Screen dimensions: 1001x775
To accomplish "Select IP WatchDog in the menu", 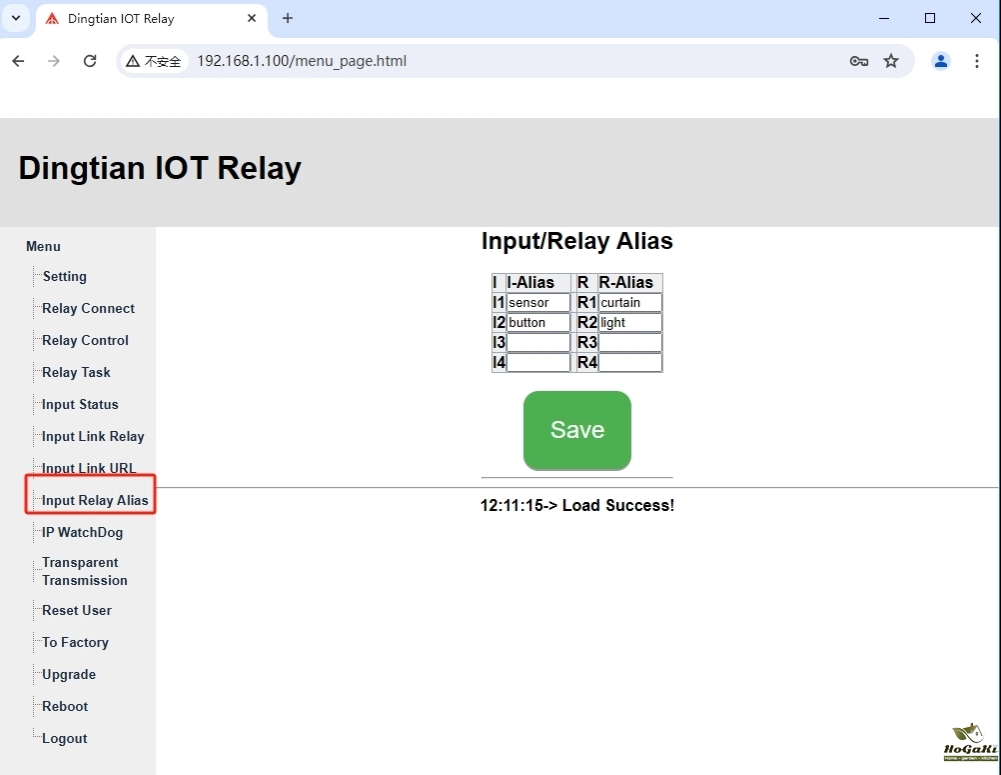I will click(82, 532).
